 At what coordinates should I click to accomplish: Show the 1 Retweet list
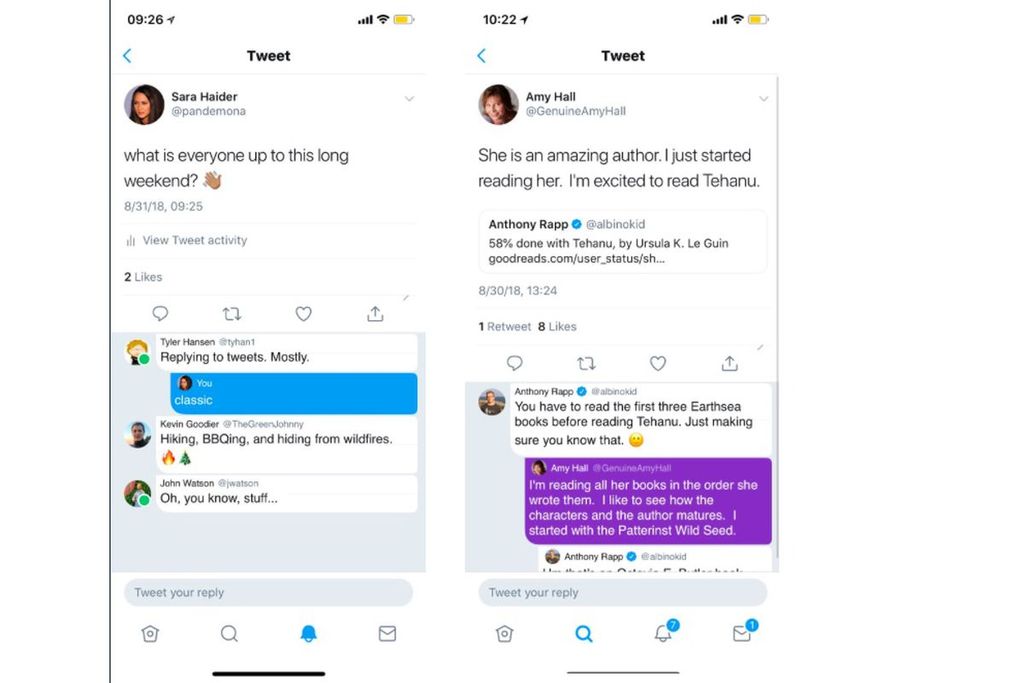point(504,326)
